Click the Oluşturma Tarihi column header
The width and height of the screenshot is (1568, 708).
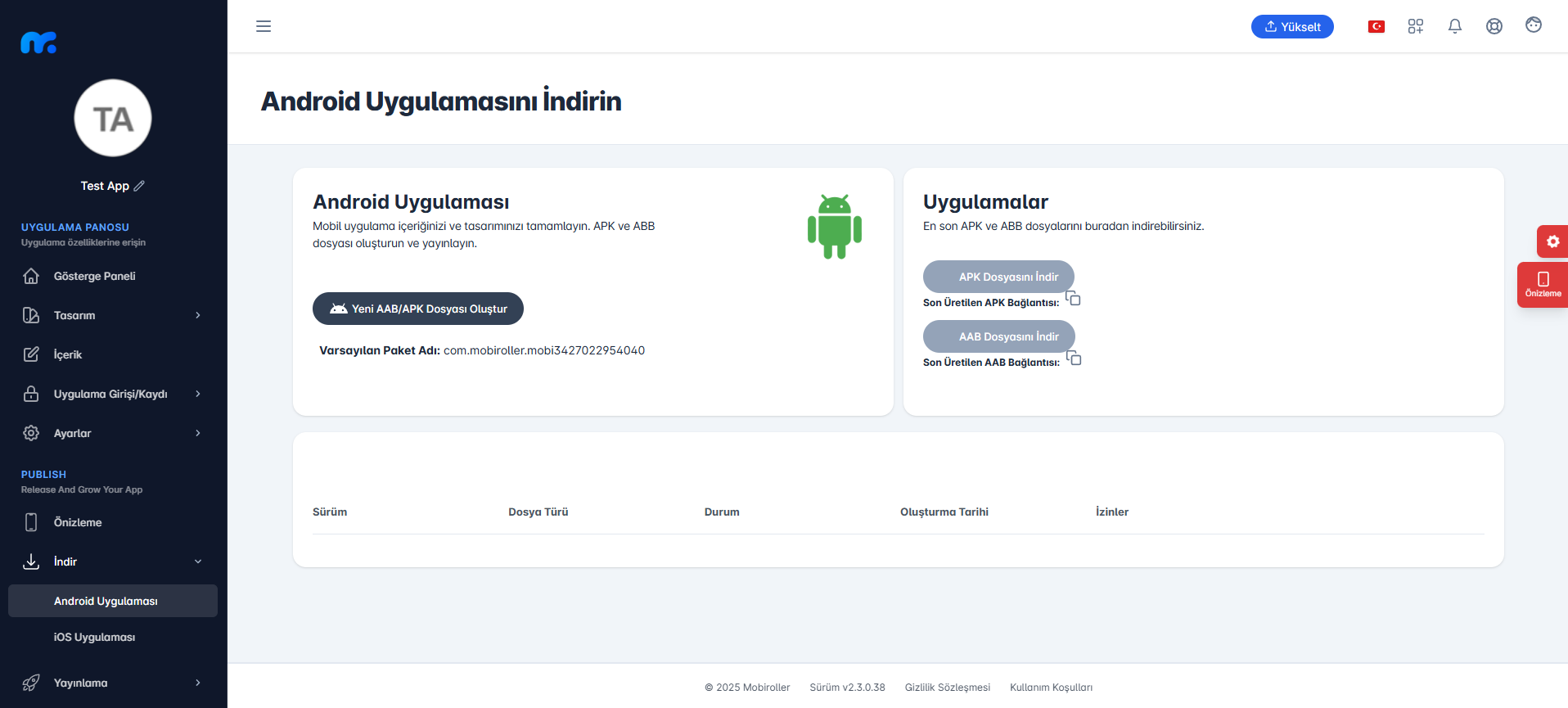click(944, 512)
